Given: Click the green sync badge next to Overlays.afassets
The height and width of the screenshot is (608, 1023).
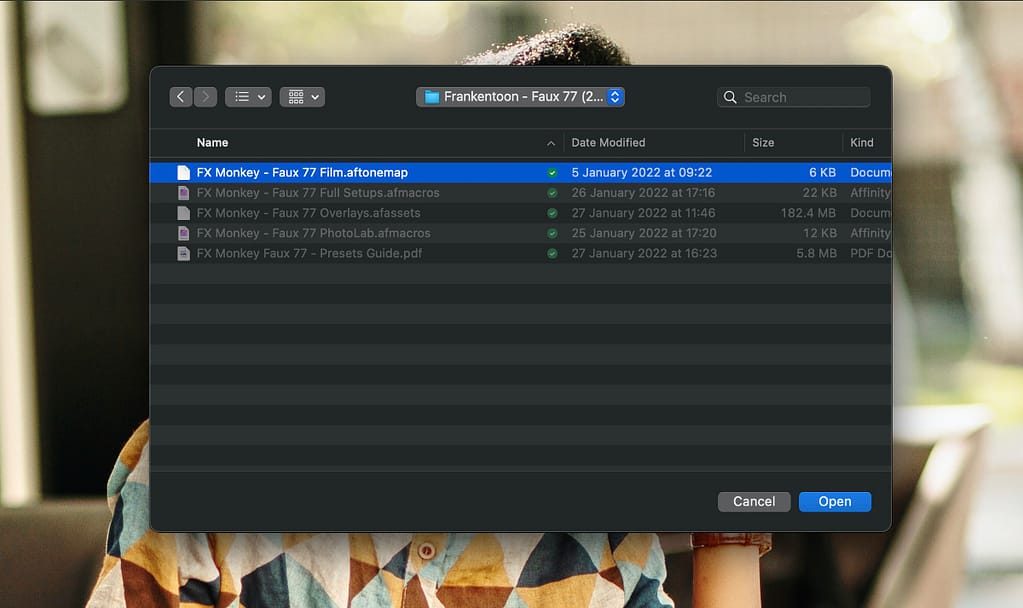Looking at the screenshot, I should click(552, 212).
